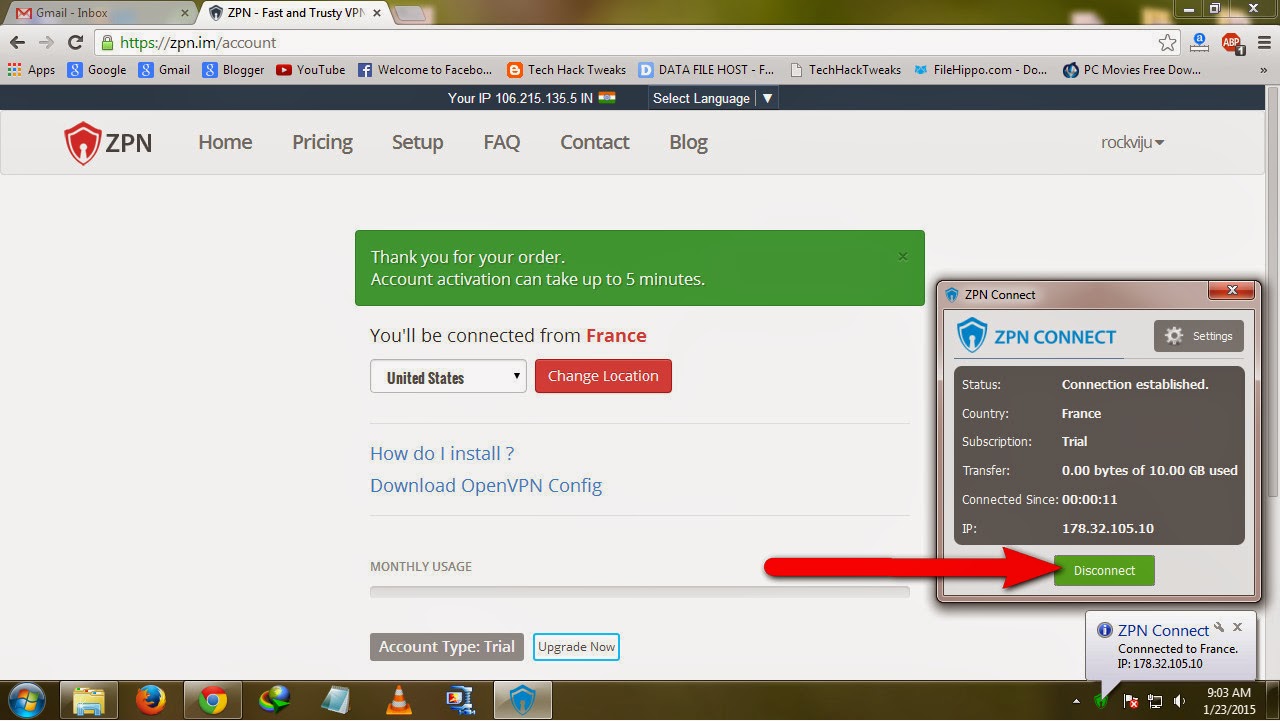Open the Google bookmark
Image resolution: width=1280 pixels, height=721 pixels.
tap(97, 70)
